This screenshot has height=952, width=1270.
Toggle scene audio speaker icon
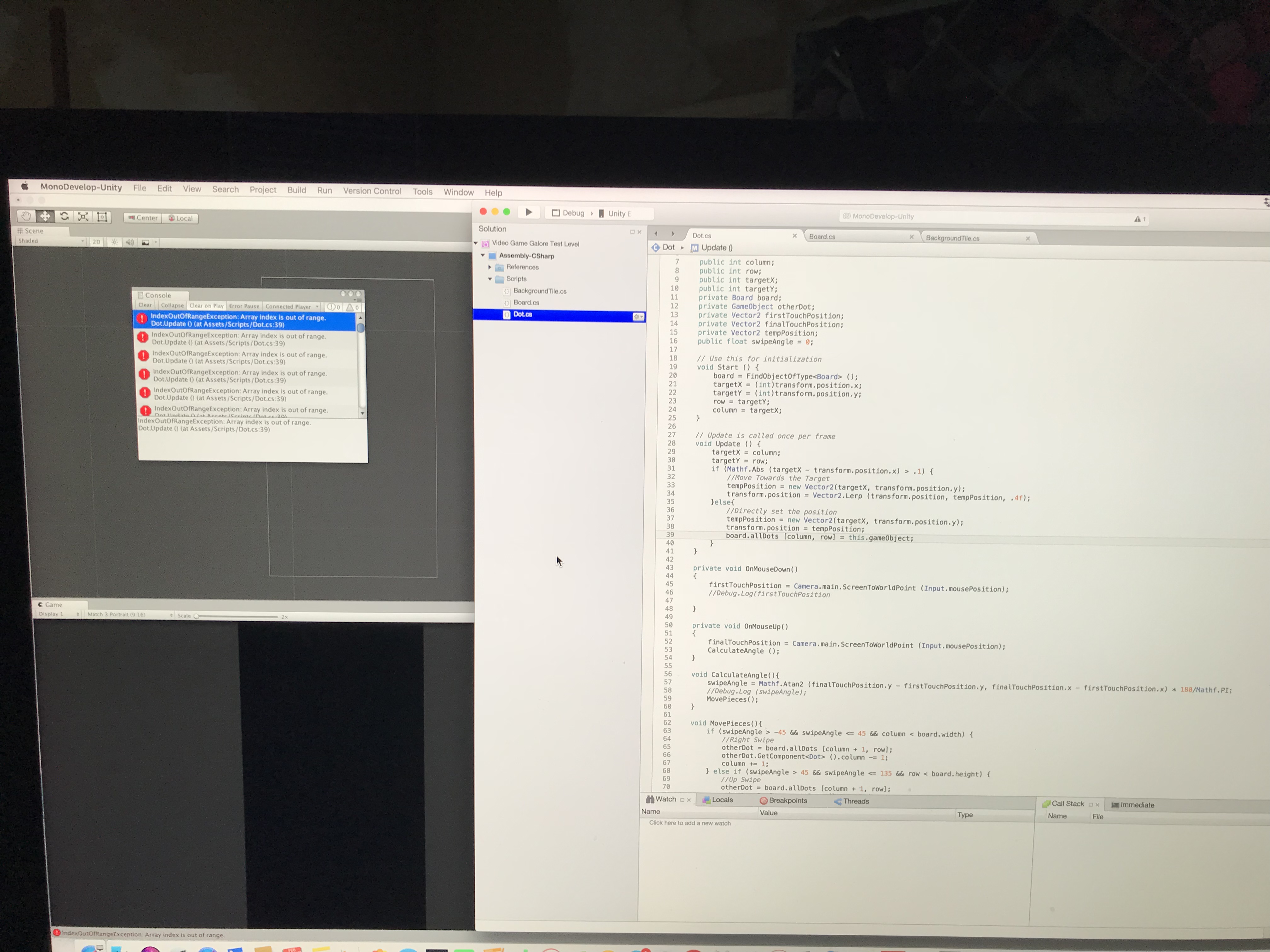click(130, 242)
